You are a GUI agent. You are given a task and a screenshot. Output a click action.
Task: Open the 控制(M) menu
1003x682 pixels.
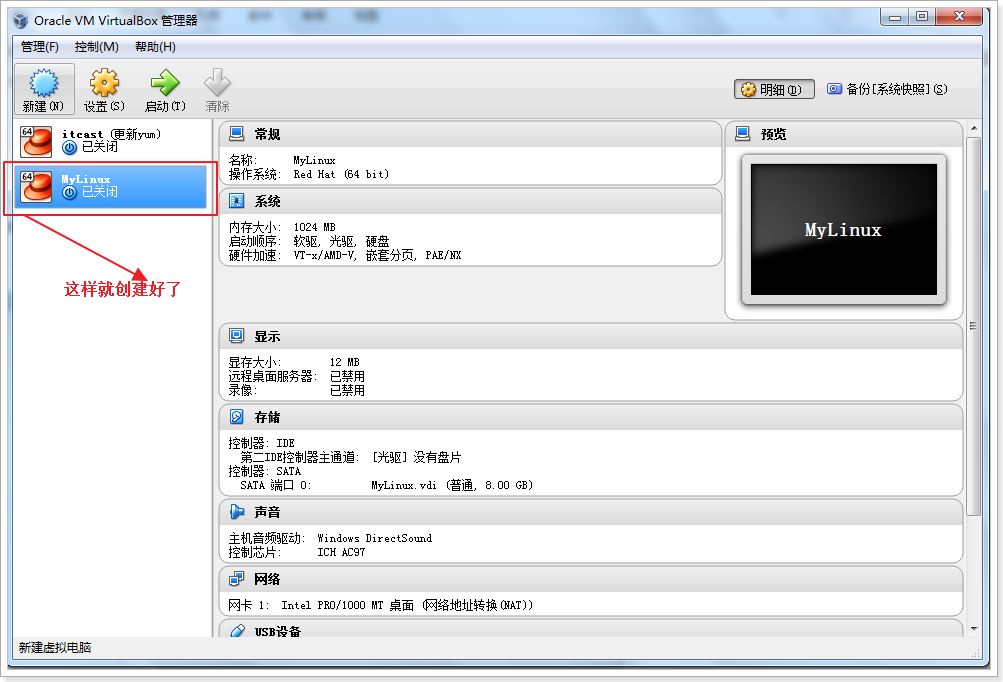point(97,47)
